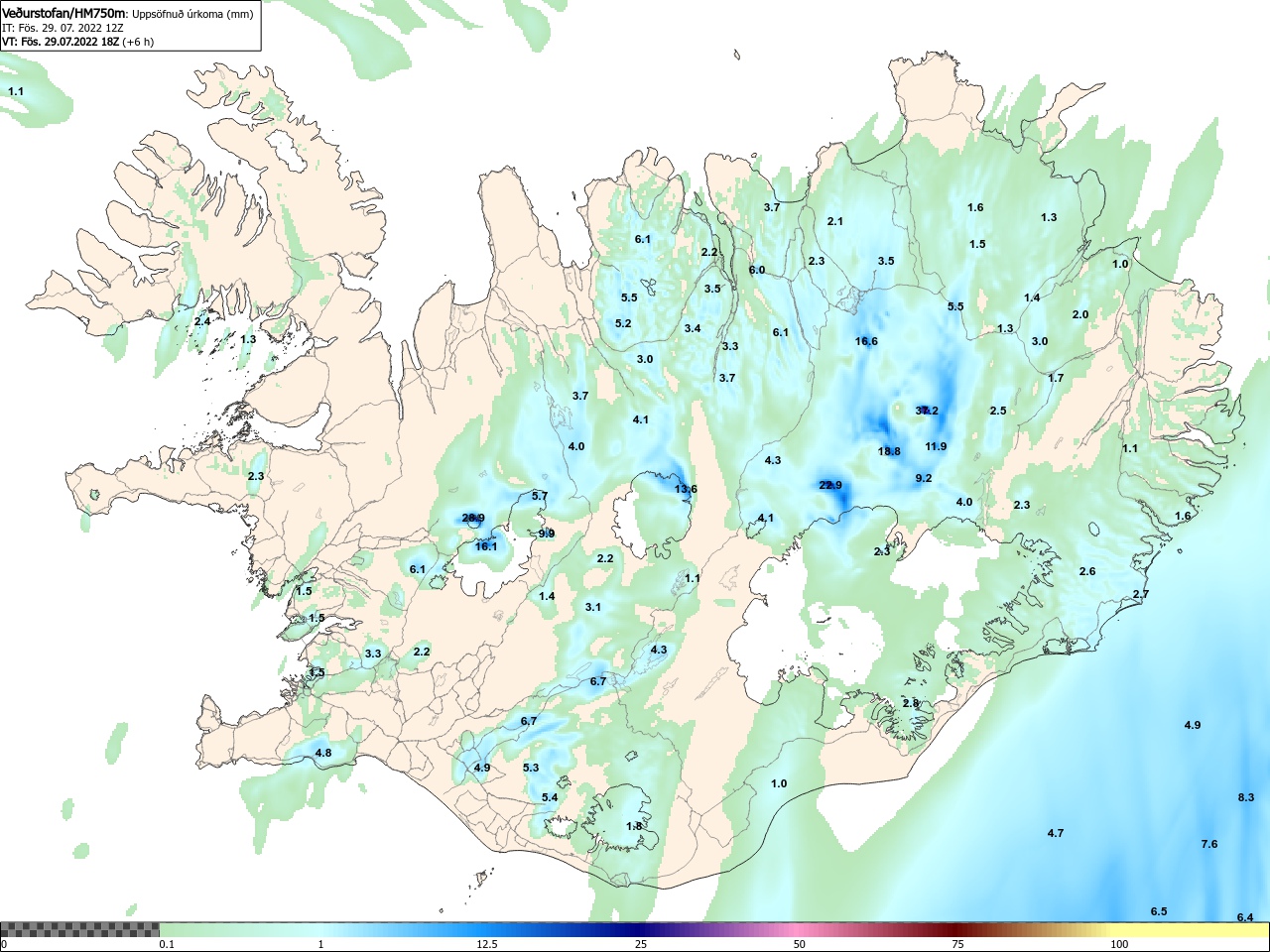1270x952 pixels.
Task: Select the 5.2 precipitation value
Action: (623, 323)
